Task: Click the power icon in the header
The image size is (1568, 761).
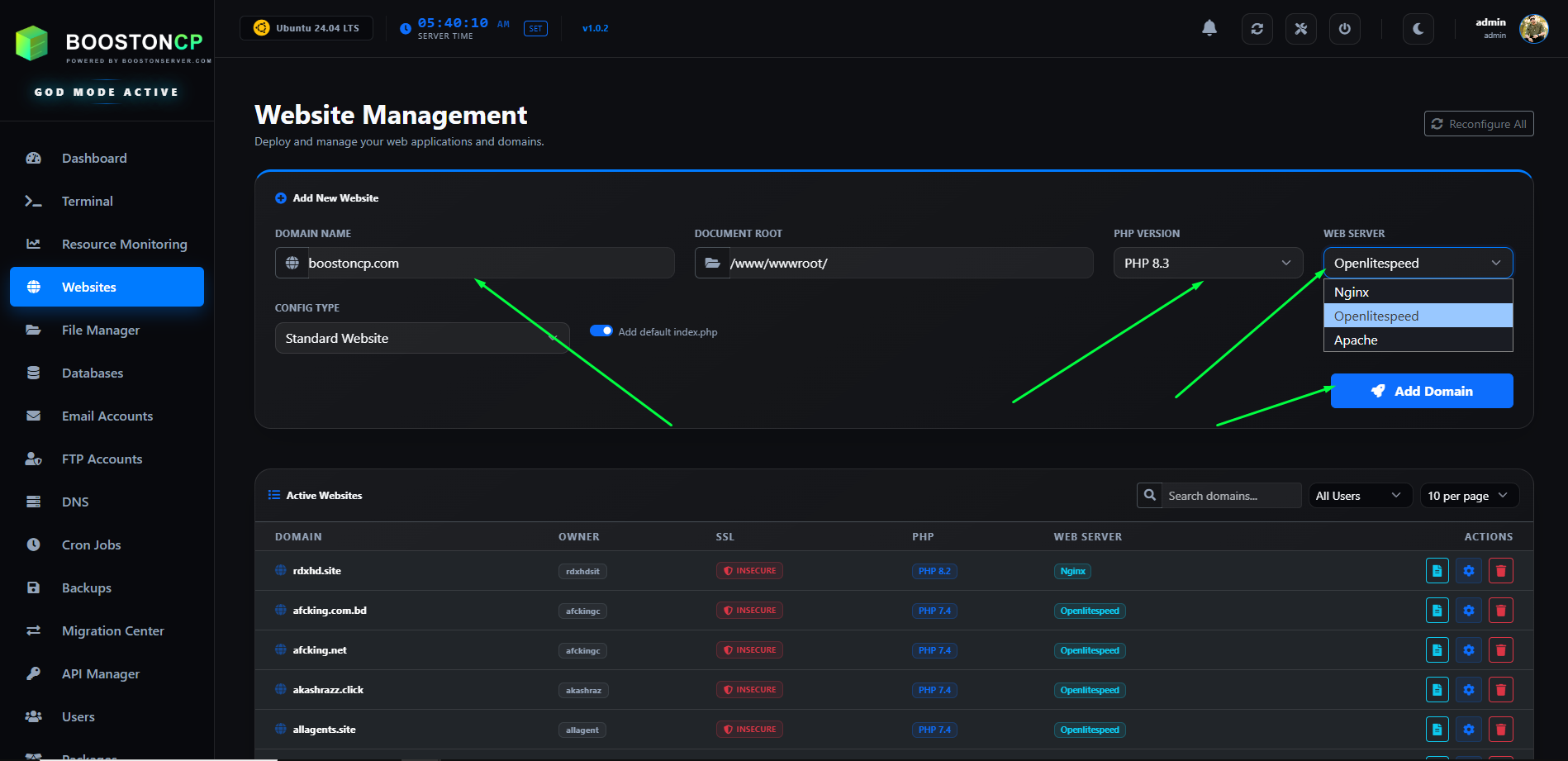Action: click(x=1344, y=28)
